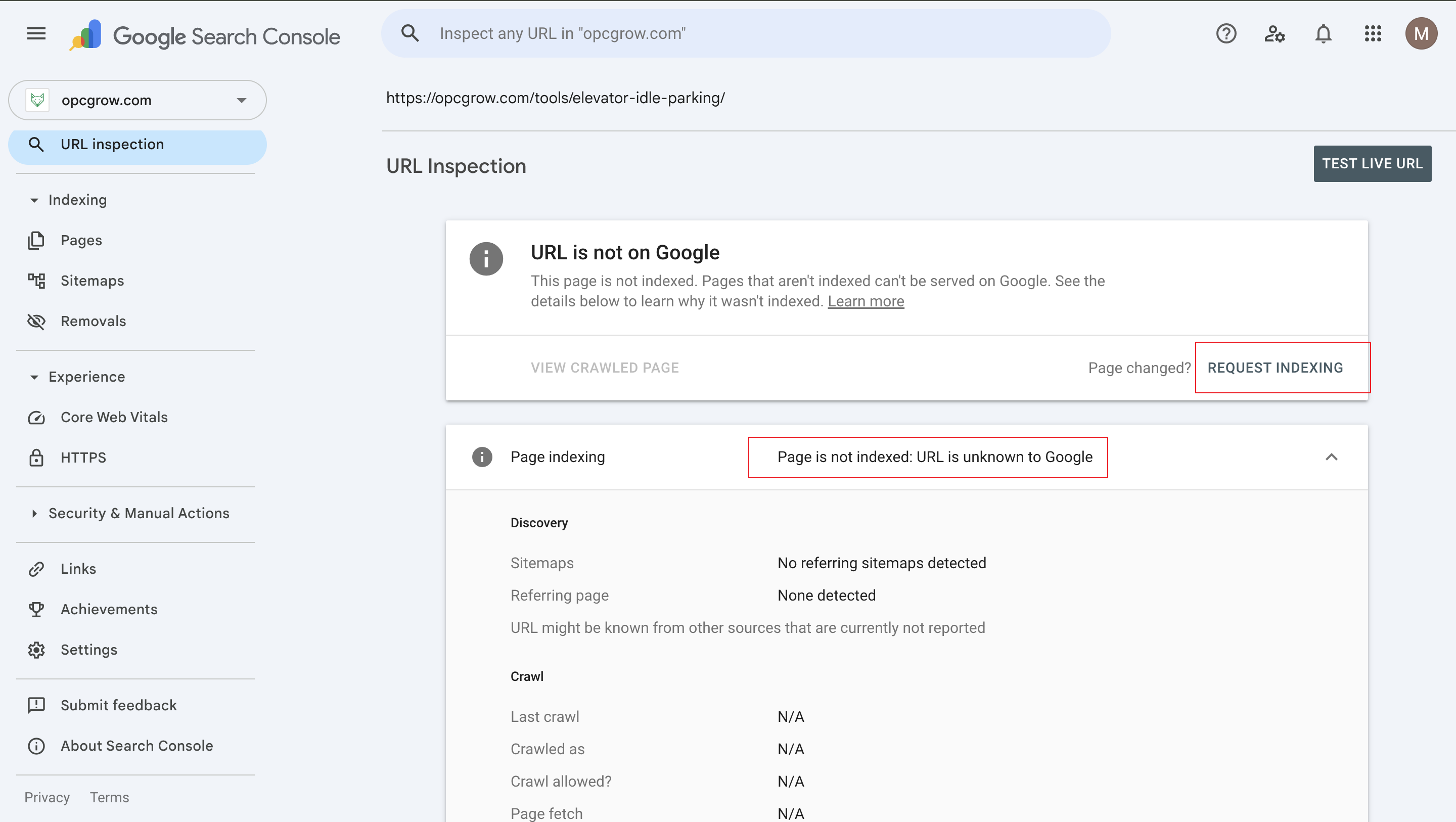The image size is (1456, 822).
Task: Click the 'URL Inspection' page heading
Action: (x=456, y=166)
